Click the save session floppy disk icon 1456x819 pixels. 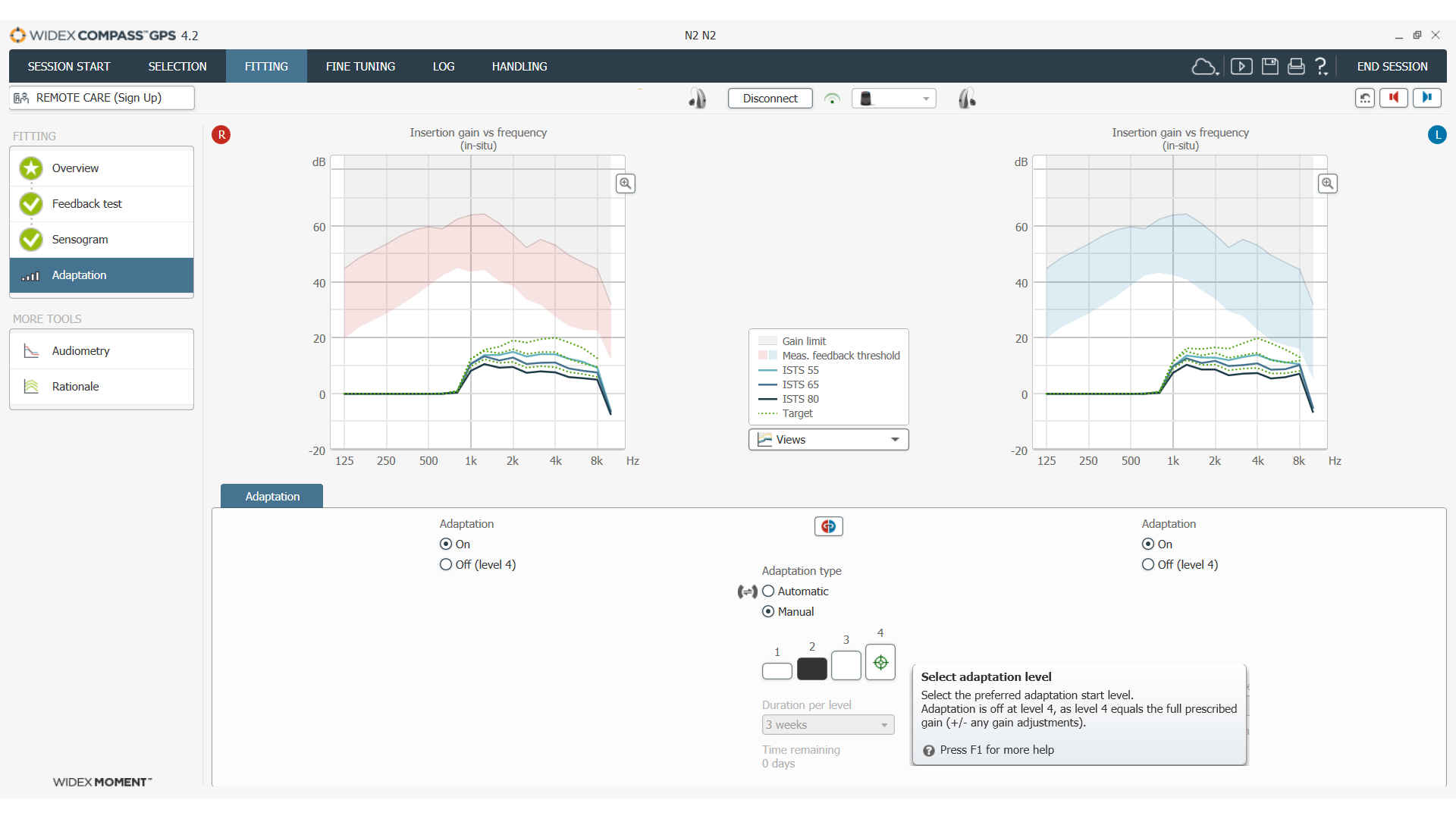click(1269, 67)
